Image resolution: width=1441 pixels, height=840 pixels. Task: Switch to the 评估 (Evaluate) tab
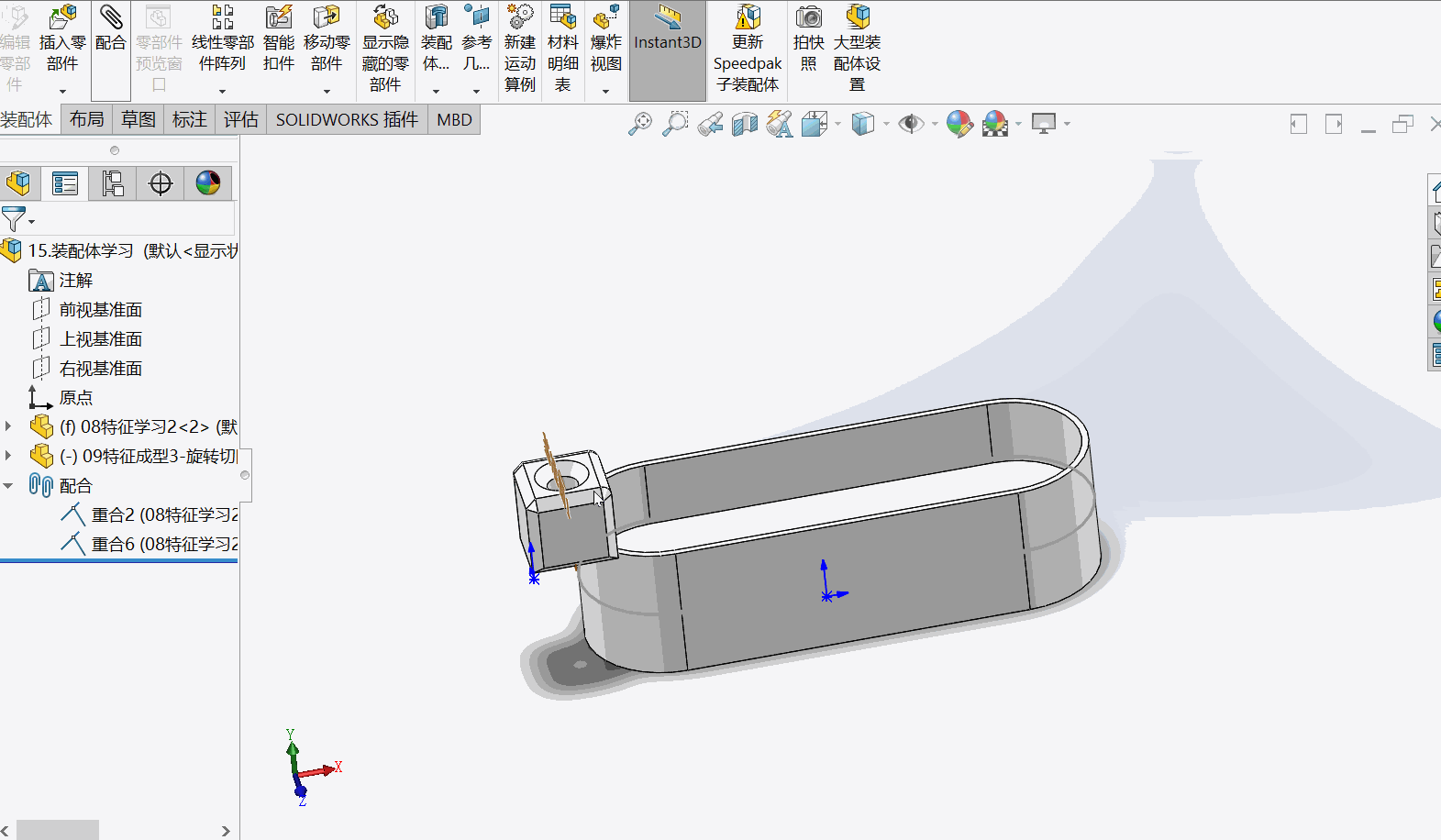click(241, 120)
